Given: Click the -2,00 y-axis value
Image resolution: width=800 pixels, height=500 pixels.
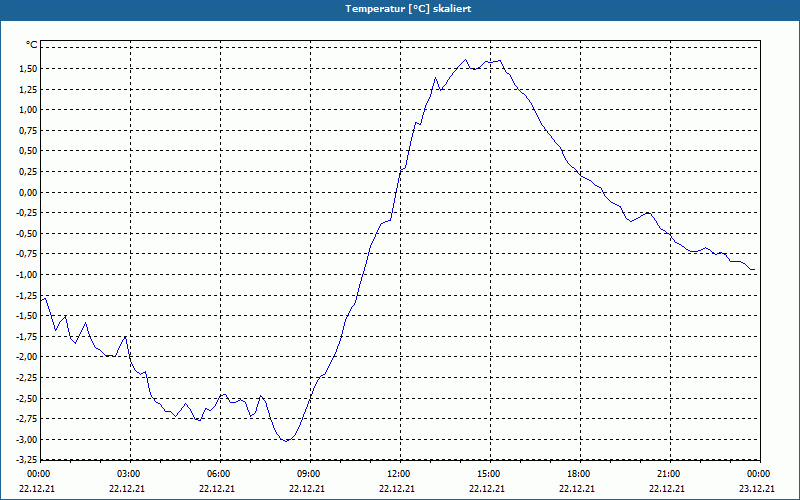Looking at the screenshot, I should coord(27,357).
